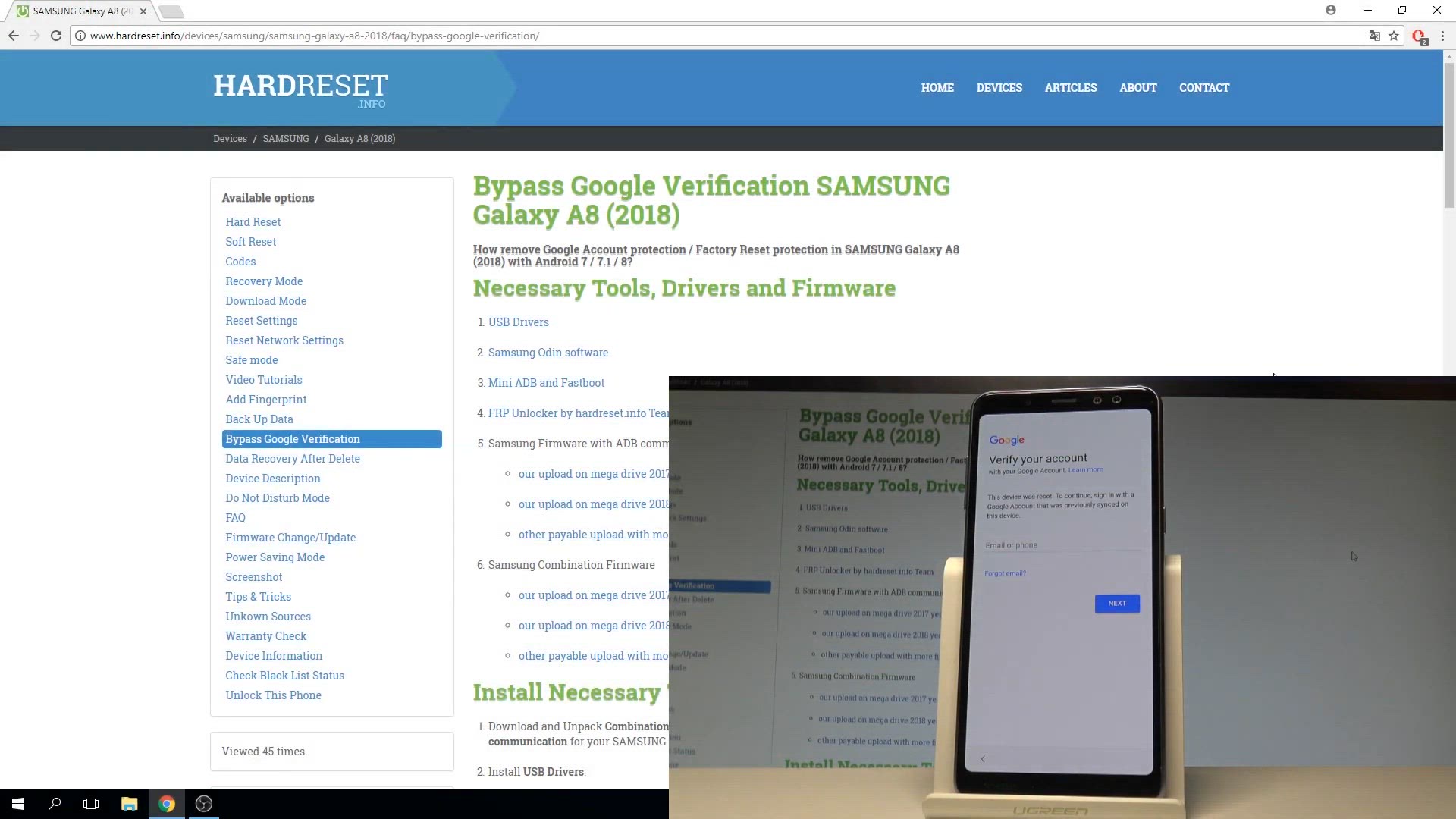Click the Windows search taskbar icon
This screenshot has height=819, width=1456.
coord(54,803)
